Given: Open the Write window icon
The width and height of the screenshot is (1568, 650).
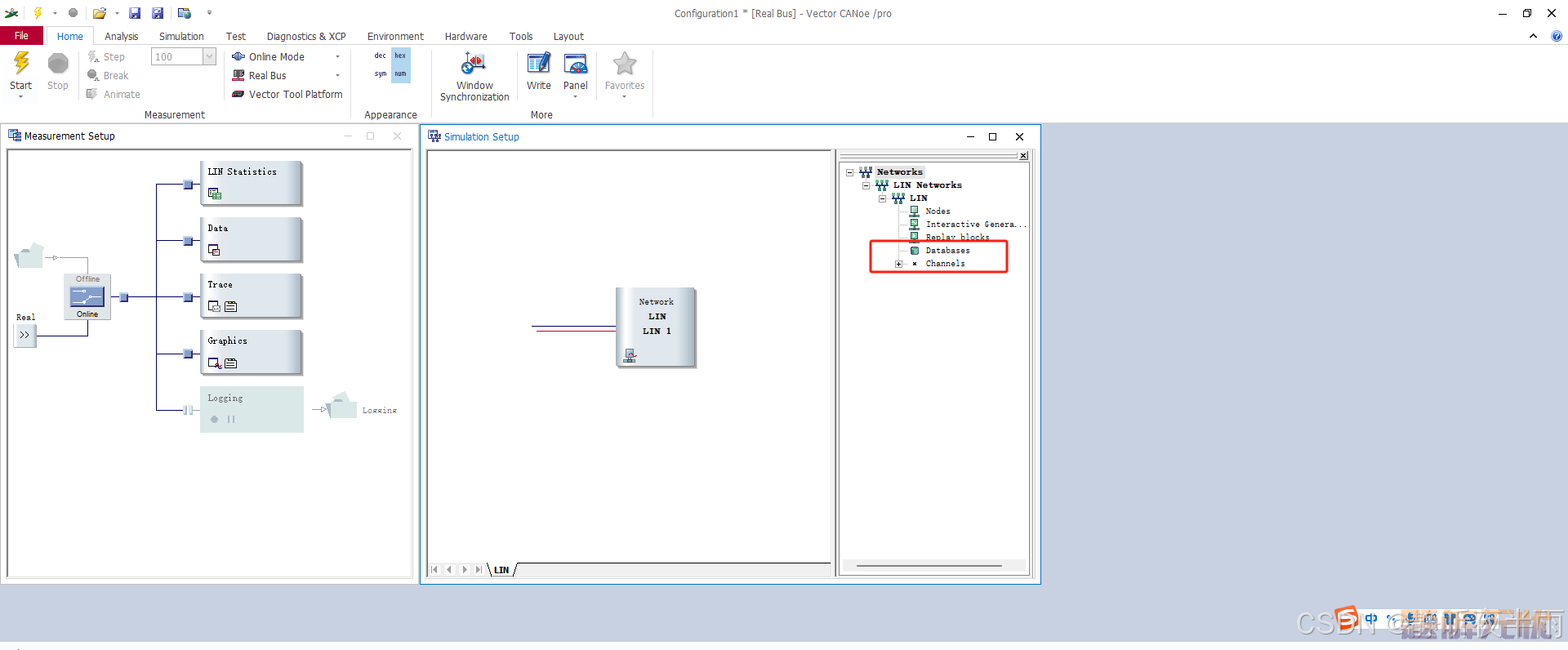Looking at the screenshot, I should (x=539, y=64).
